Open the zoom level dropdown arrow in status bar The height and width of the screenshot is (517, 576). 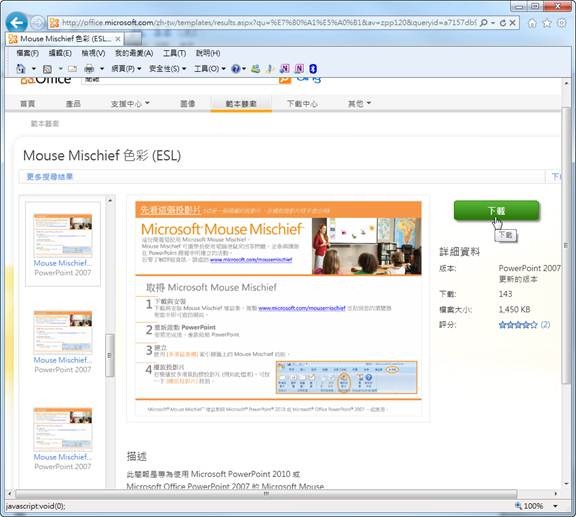coord(555,506)
